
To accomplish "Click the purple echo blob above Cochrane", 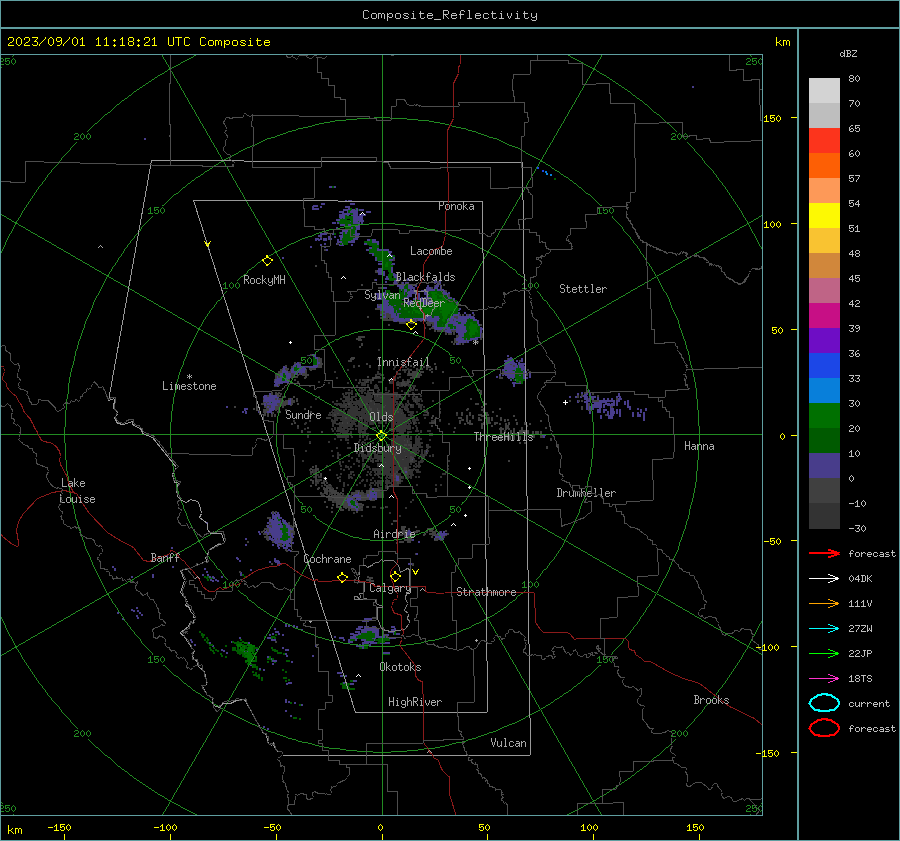I will pos(279,530).
